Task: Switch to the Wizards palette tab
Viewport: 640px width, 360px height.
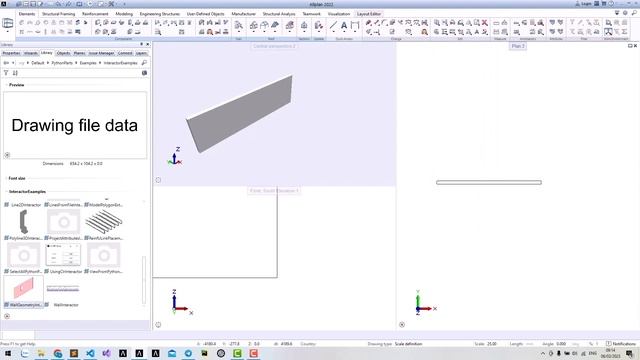Action: (31, 53)
